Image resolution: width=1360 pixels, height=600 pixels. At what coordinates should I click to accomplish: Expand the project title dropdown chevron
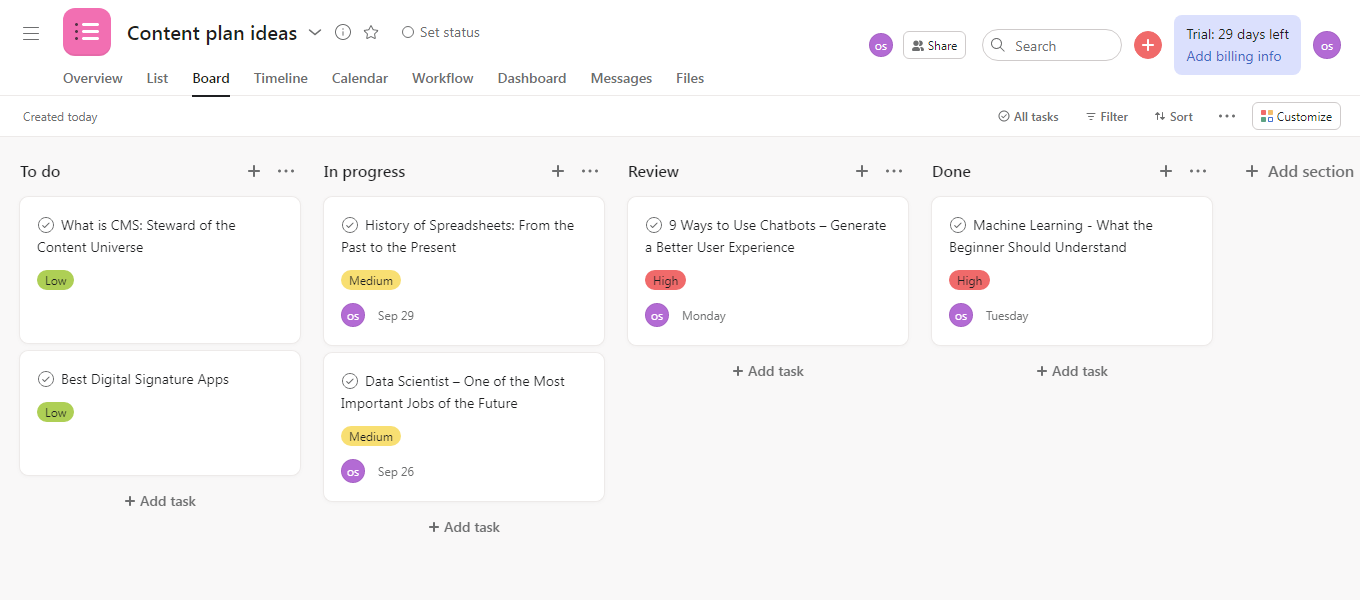click(315, 32)
